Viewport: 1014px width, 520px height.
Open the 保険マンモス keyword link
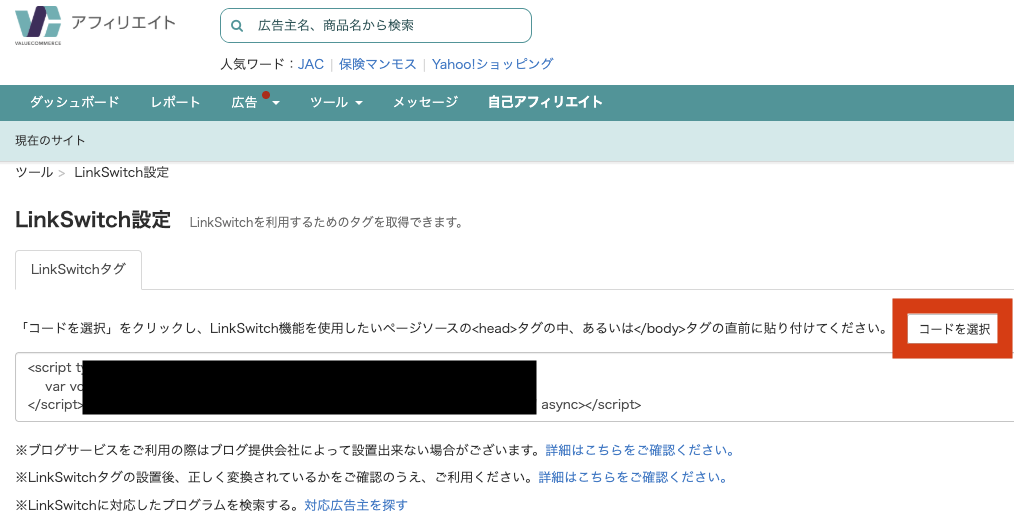click(378, 64)
